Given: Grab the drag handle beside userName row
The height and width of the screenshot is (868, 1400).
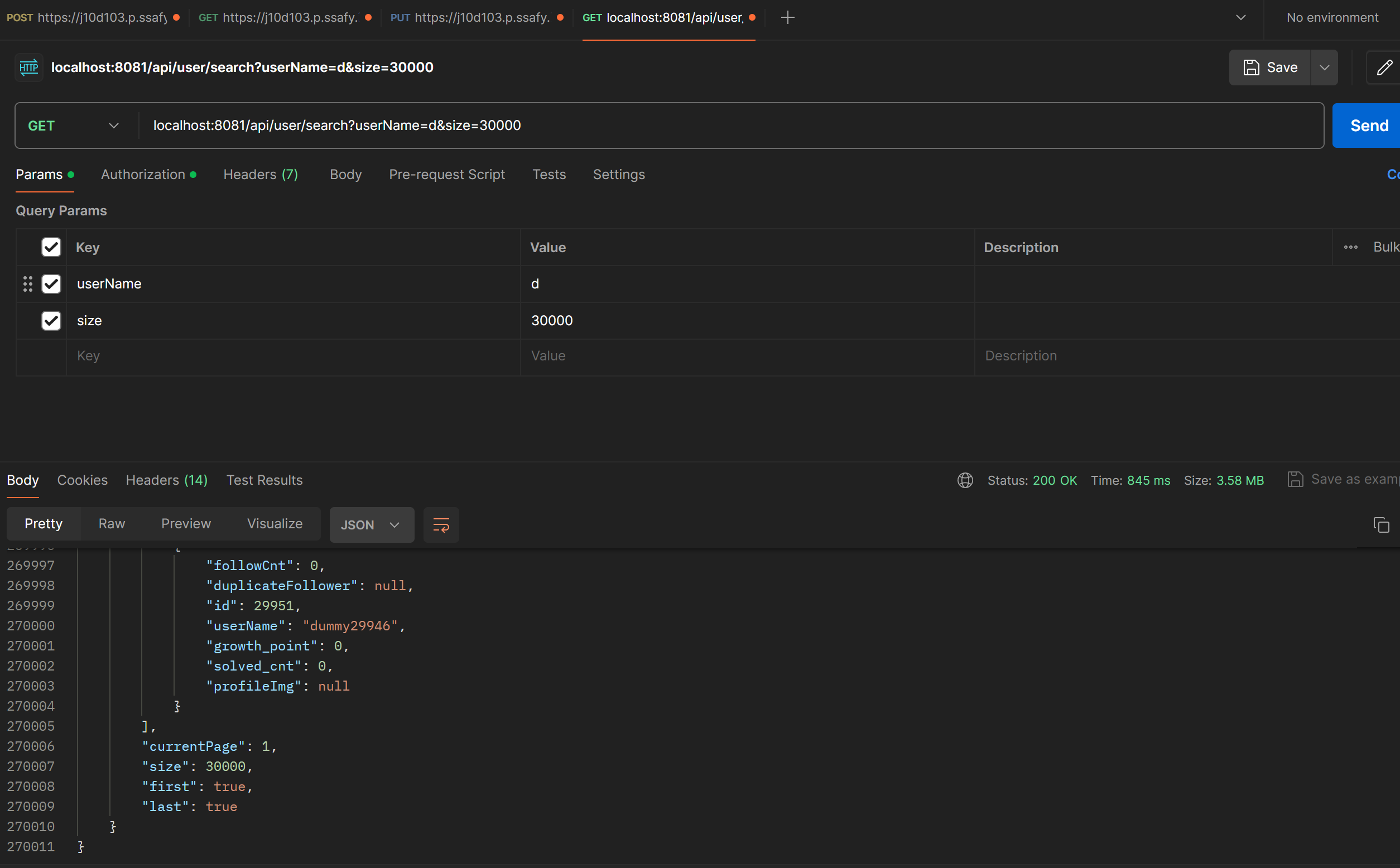Looking at the screenshot, I should (x=27, y=283).
